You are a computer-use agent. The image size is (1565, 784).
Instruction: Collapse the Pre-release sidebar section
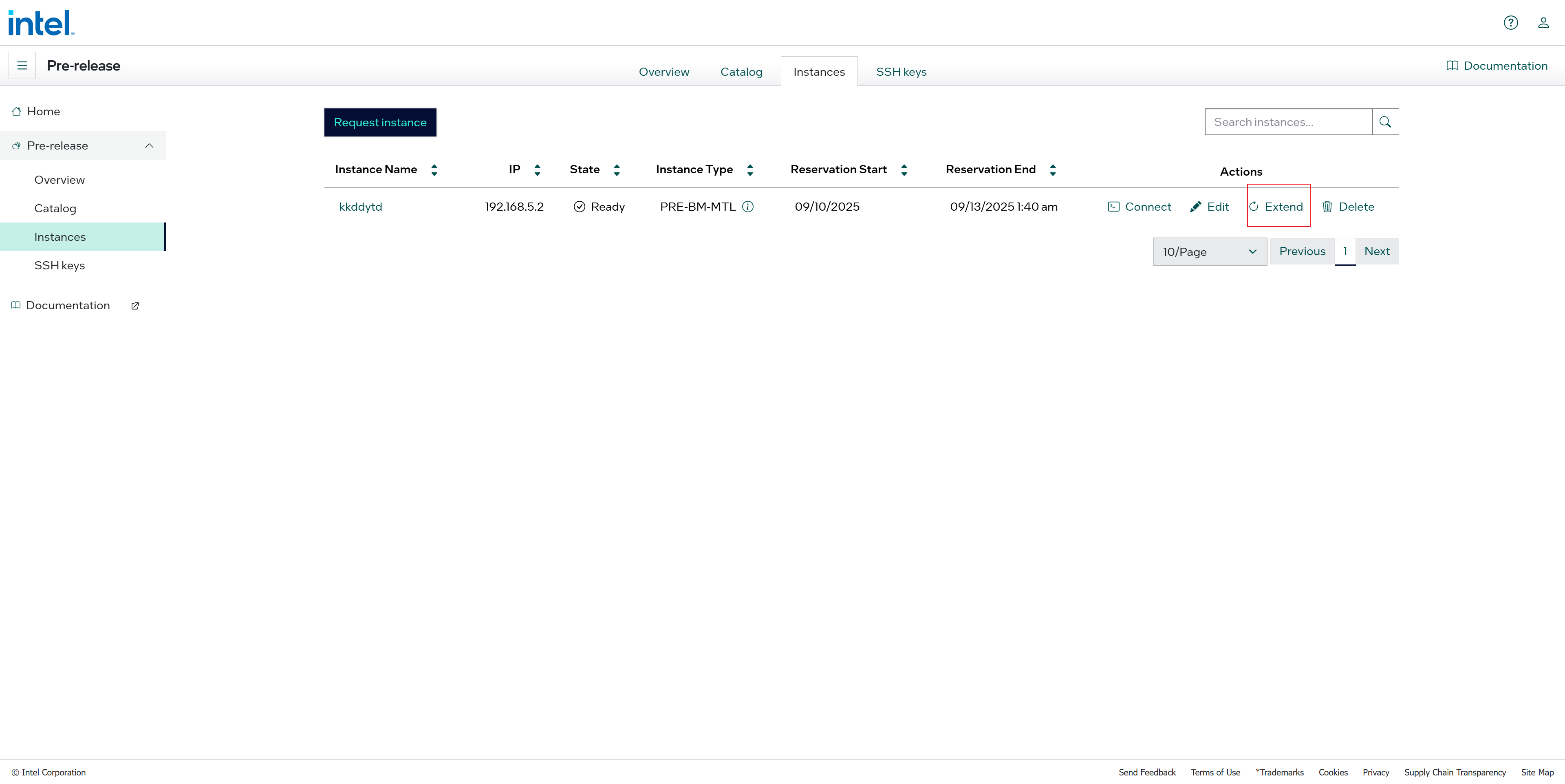pyautogui.click(x=149, y=146)
